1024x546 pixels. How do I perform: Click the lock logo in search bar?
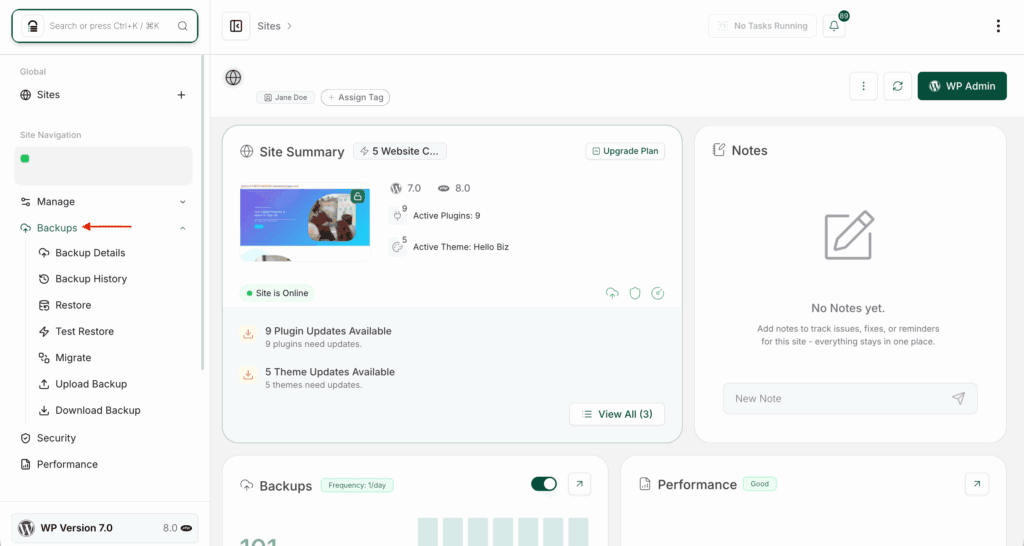[x=33, y=26]
